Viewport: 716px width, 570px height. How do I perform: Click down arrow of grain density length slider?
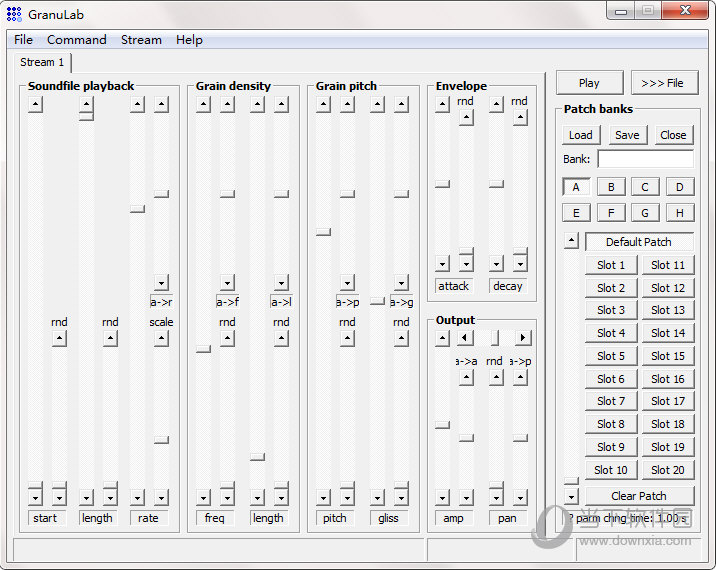(x=258, y=497)
